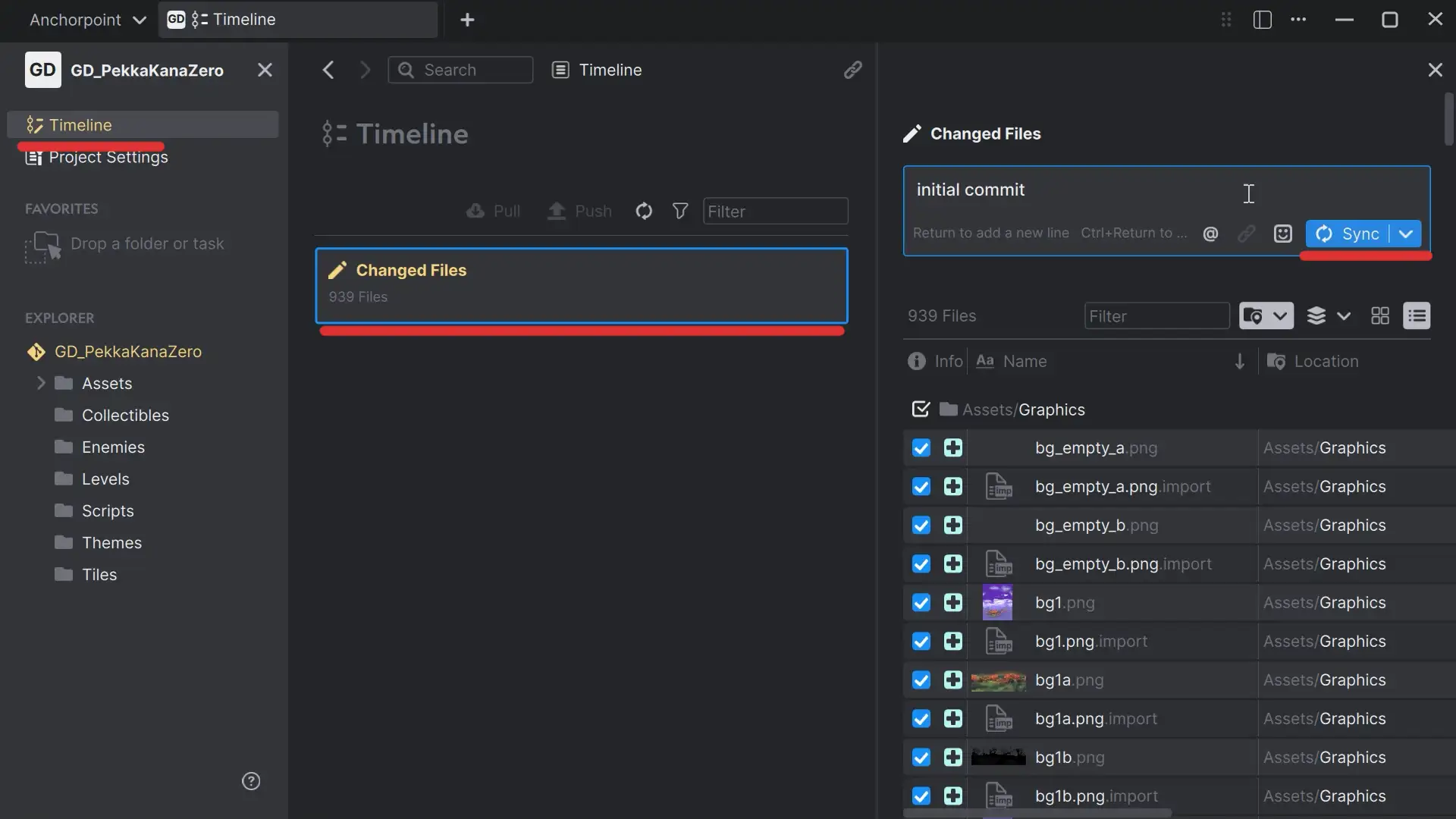The height and width of the screenshot is (819, 1456).
Task: Uncheck the Assets/Graphics group checkbox
Action: tap(920, 409)
